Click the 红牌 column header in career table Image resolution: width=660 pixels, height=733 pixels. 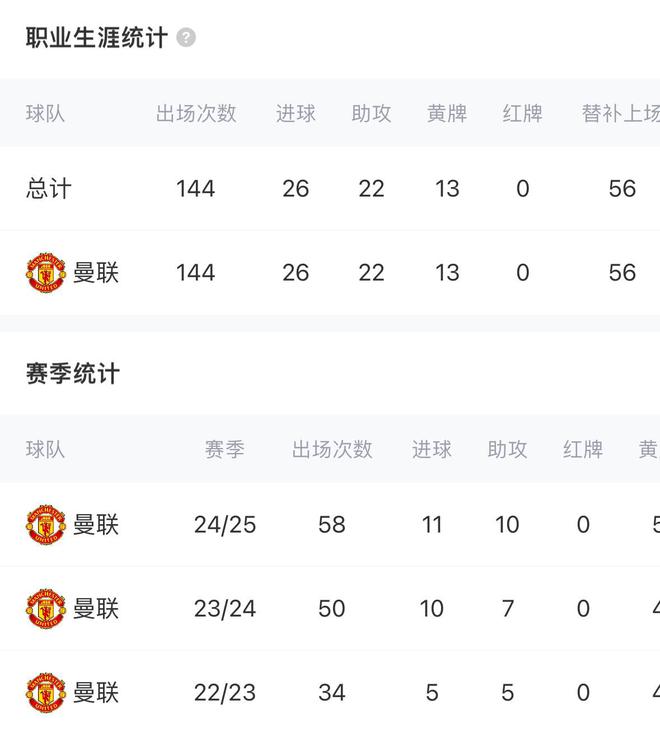[522, 113]
